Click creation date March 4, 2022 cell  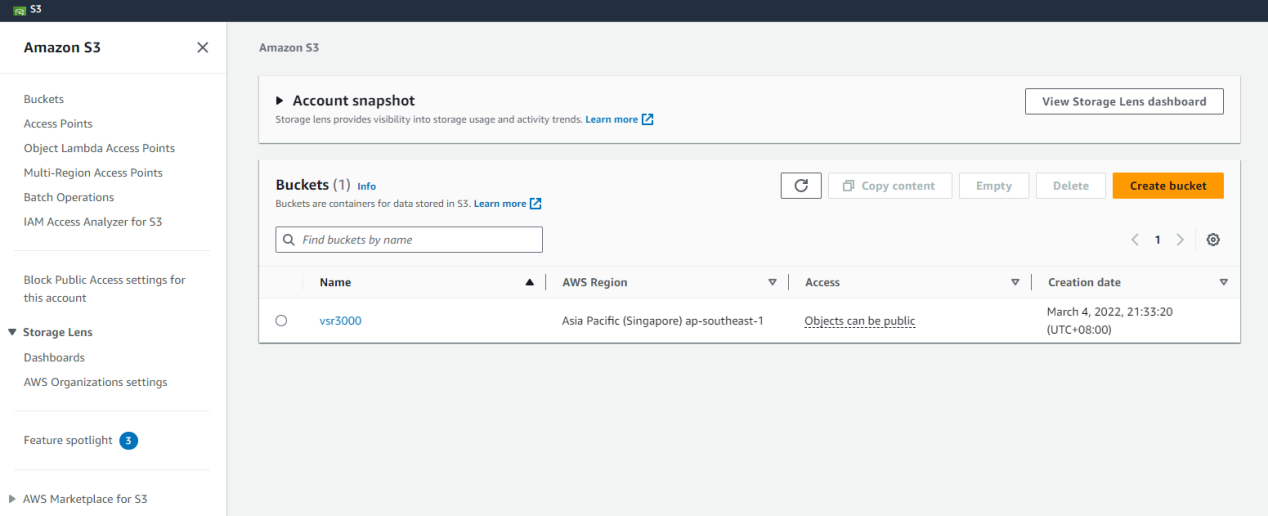pyautogui.click(x=1110, y=321)
